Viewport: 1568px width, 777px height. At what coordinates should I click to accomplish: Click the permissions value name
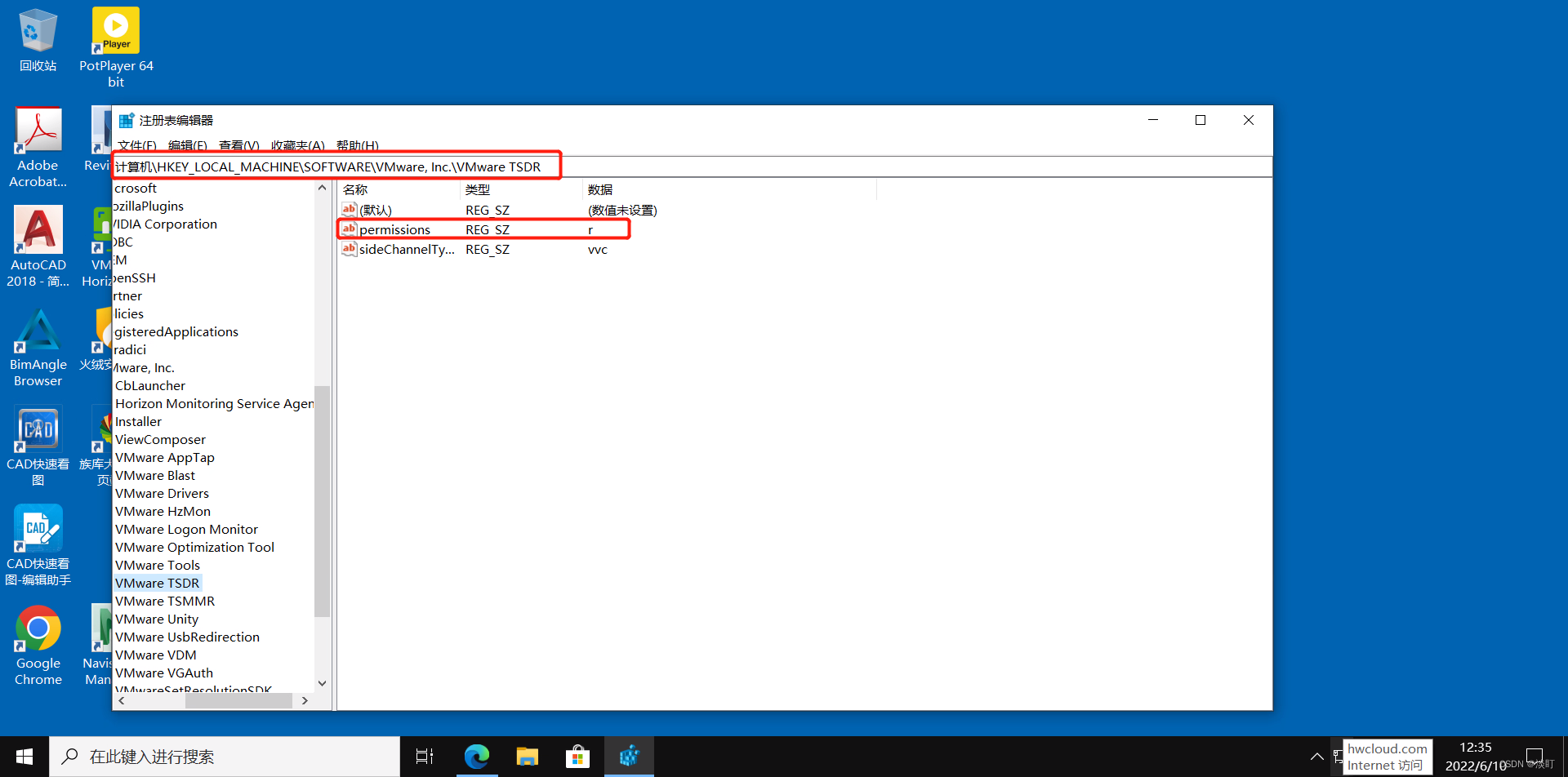(x=394, y=229)
